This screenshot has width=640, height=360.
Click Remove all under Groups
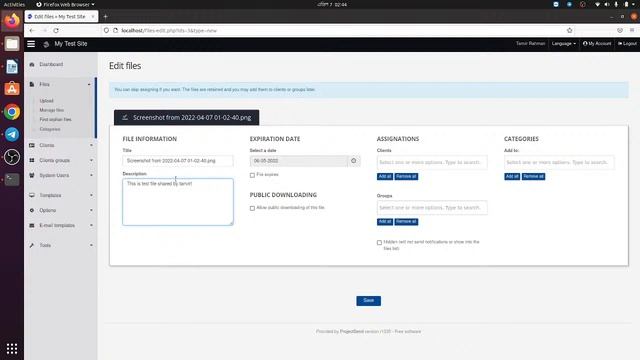coord(406,222)
